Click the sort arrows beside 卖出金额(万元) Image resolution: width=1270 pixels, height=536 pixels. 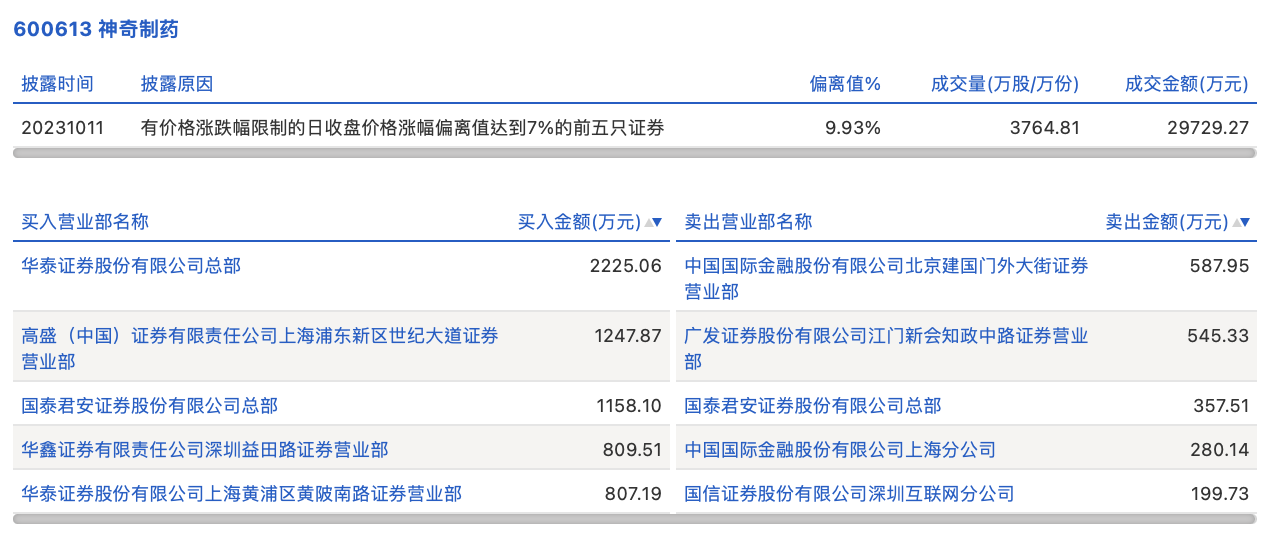tap(1241, 222)
